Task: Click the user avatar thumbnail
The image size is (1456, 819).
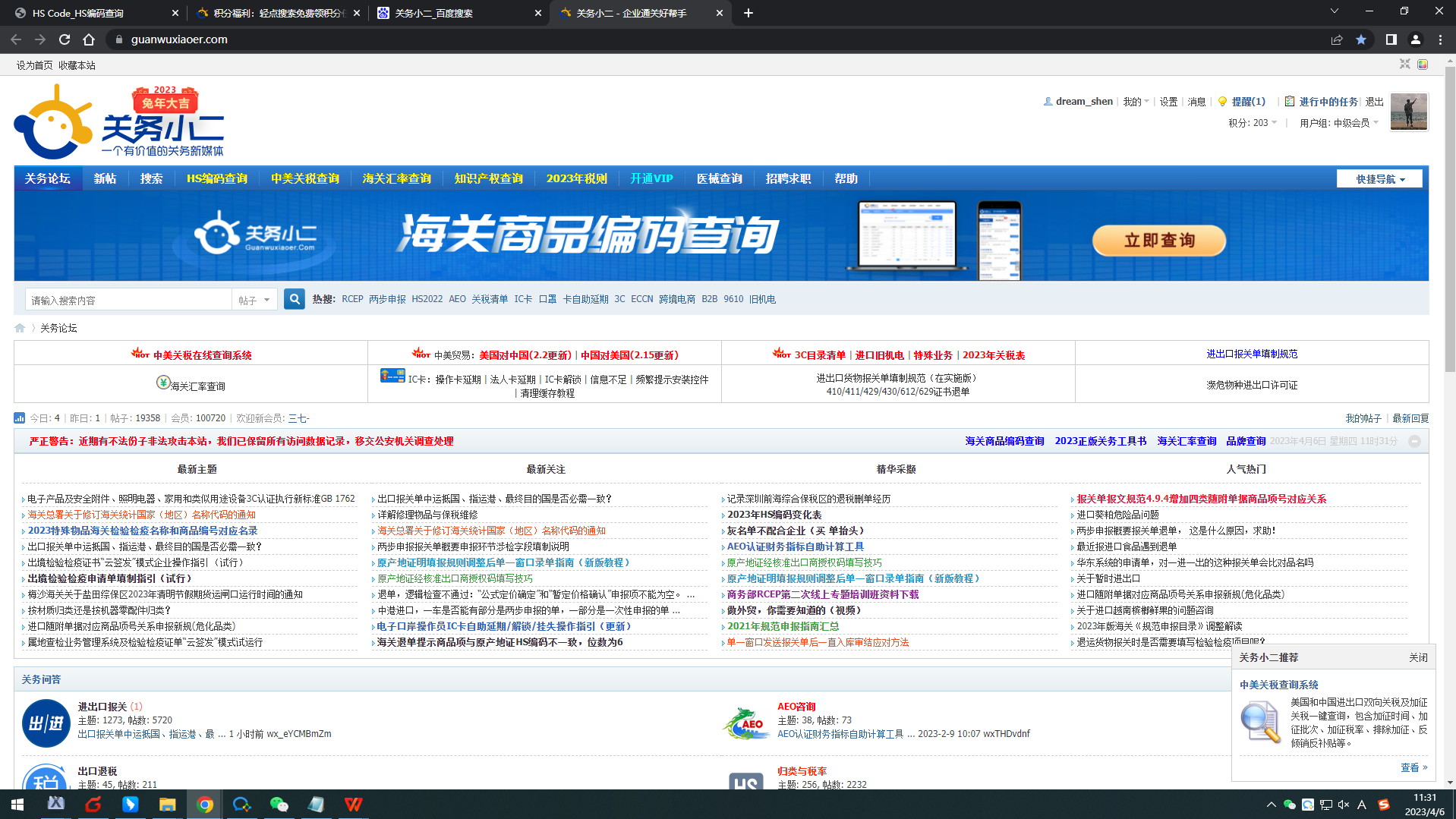Action: [1409, 112]
